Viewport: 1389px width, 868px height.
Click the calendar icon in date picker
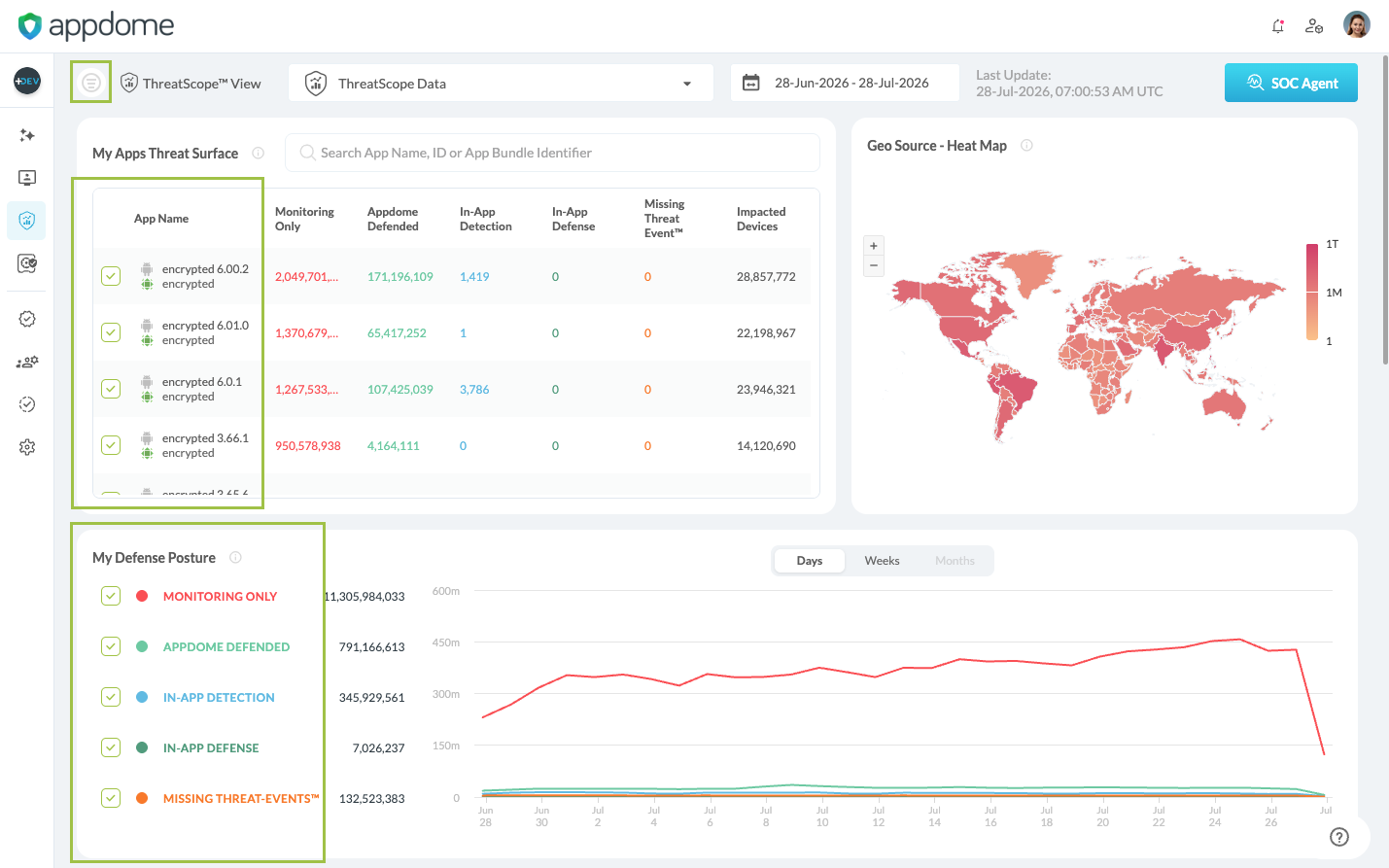click(751, 83)
